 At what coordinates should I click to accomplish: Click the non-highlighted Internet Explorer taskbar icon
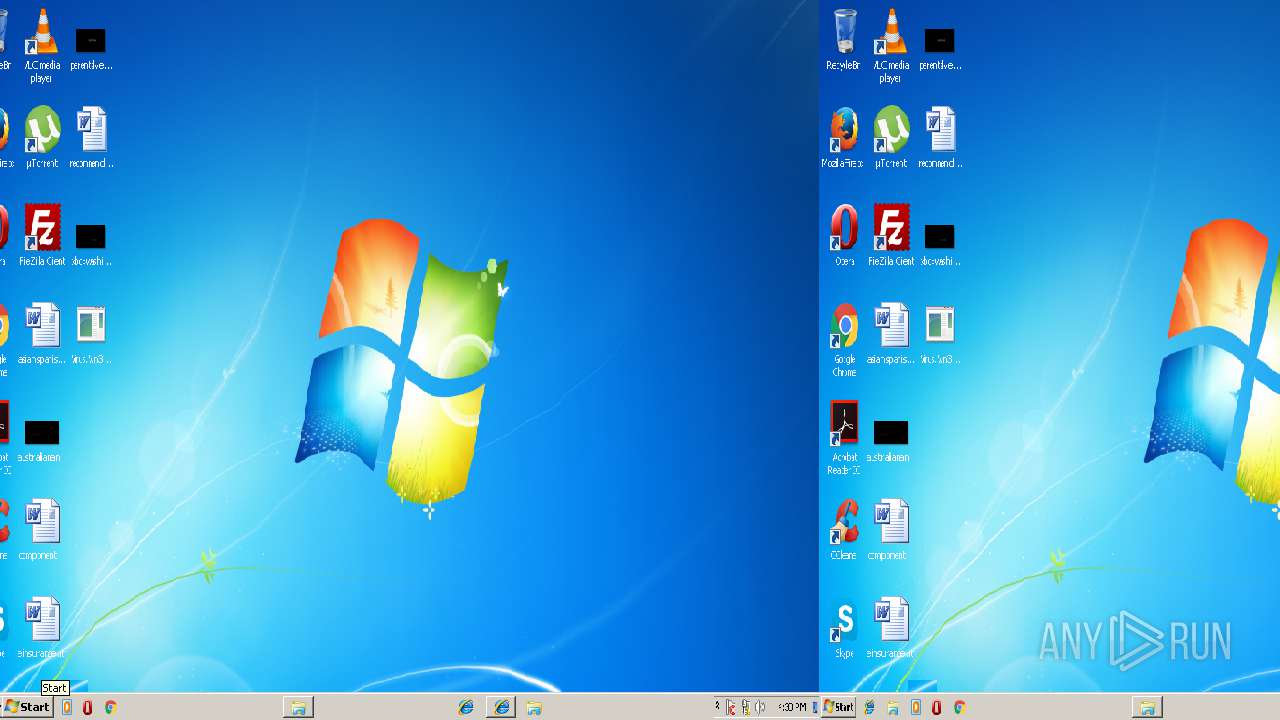pyautogui.click(x=466, y=707)
